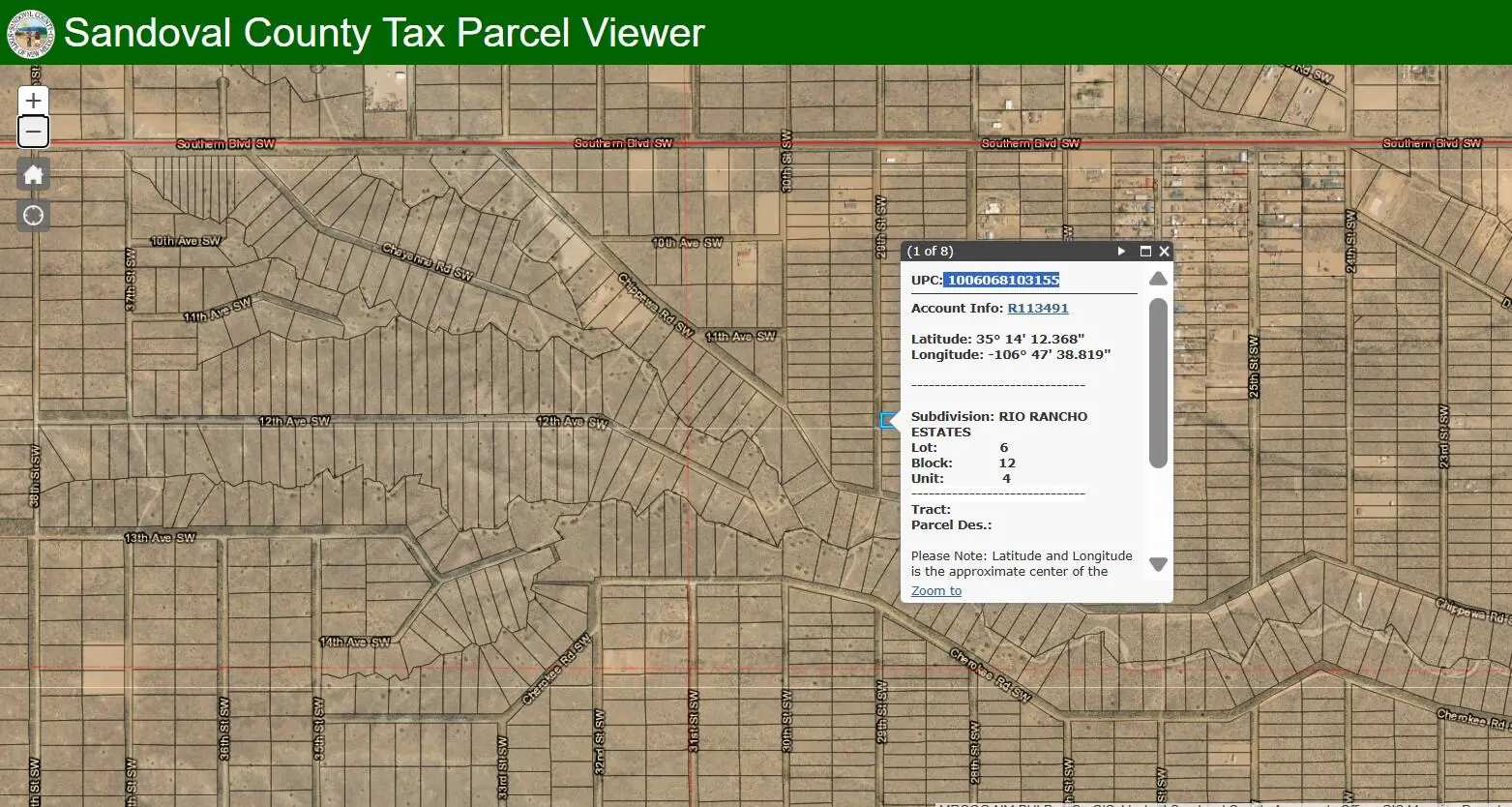The image size is (1512, 807).
Task: Zoom in on the parcel map
Action: coord(34,101)
